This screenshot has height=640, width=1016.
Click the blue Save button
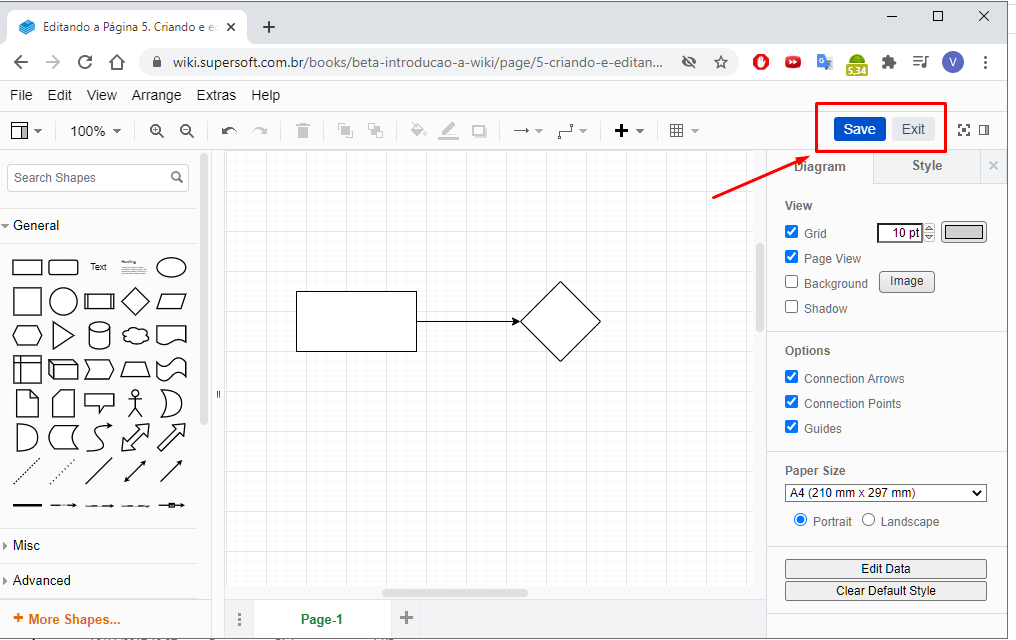point(859,129)
